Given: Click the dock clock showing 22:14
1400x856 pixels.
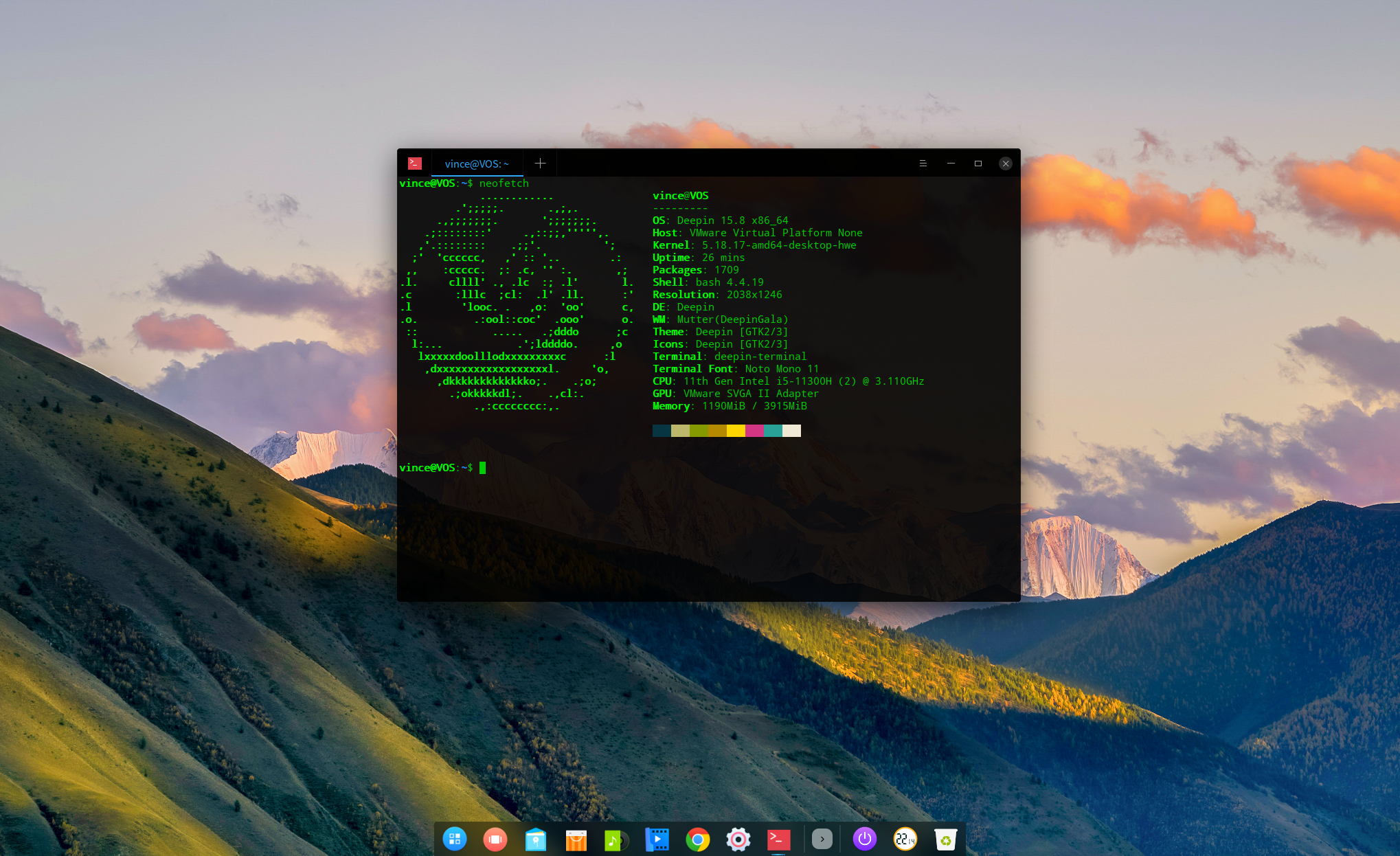Looking at the screenshot, I should 905,839.
